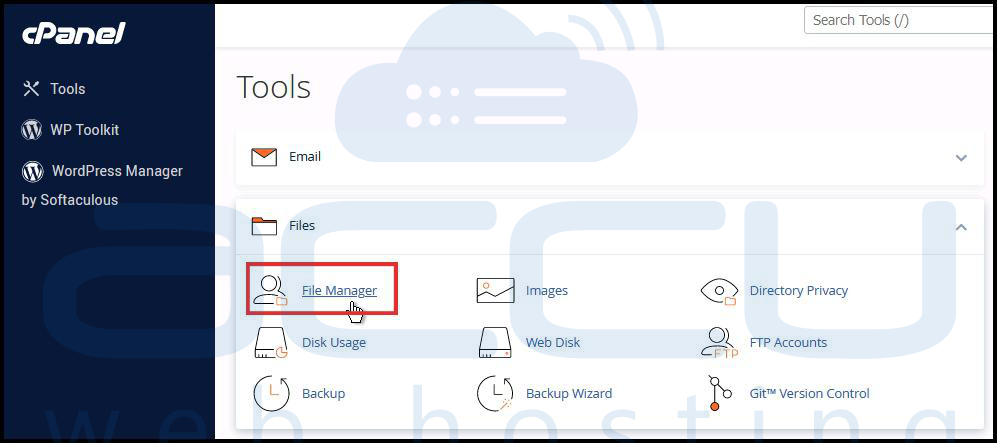Open the Git Version Control link
997x443 pixels.
[x=809, y=393]
